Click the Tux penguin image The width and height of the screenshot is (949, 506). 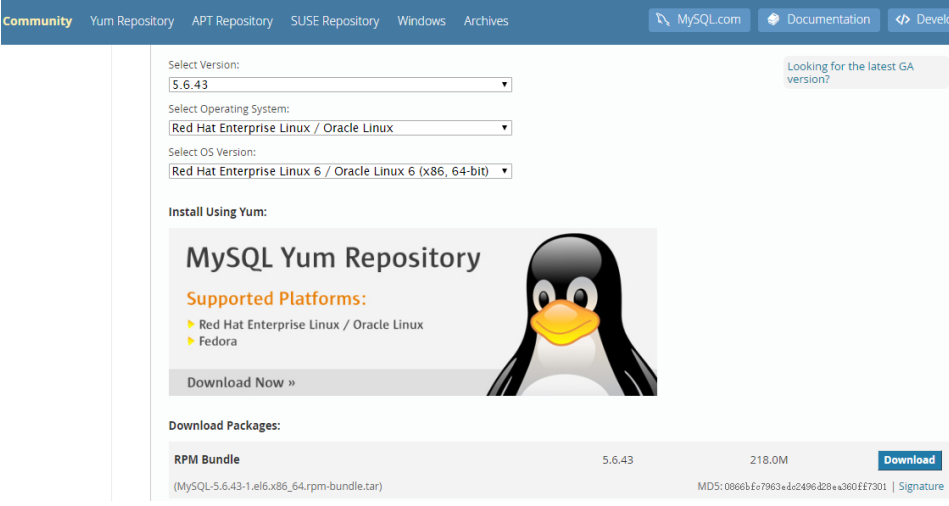[x=571, y=314]
